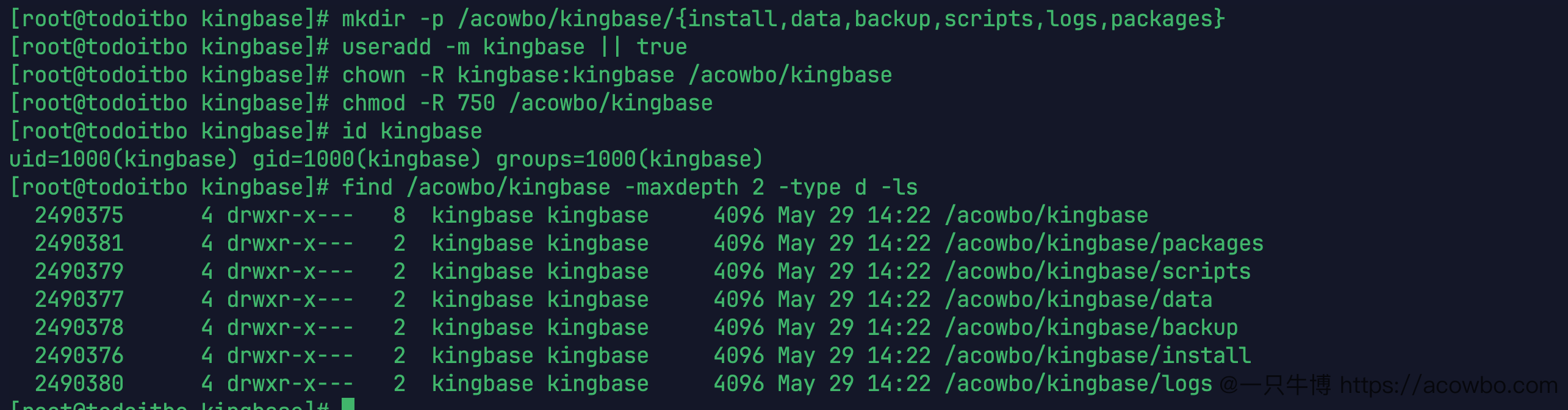Click the uid=1000(kingbase) output line
Screen dimensions: 1568x410
pos(386,159)
